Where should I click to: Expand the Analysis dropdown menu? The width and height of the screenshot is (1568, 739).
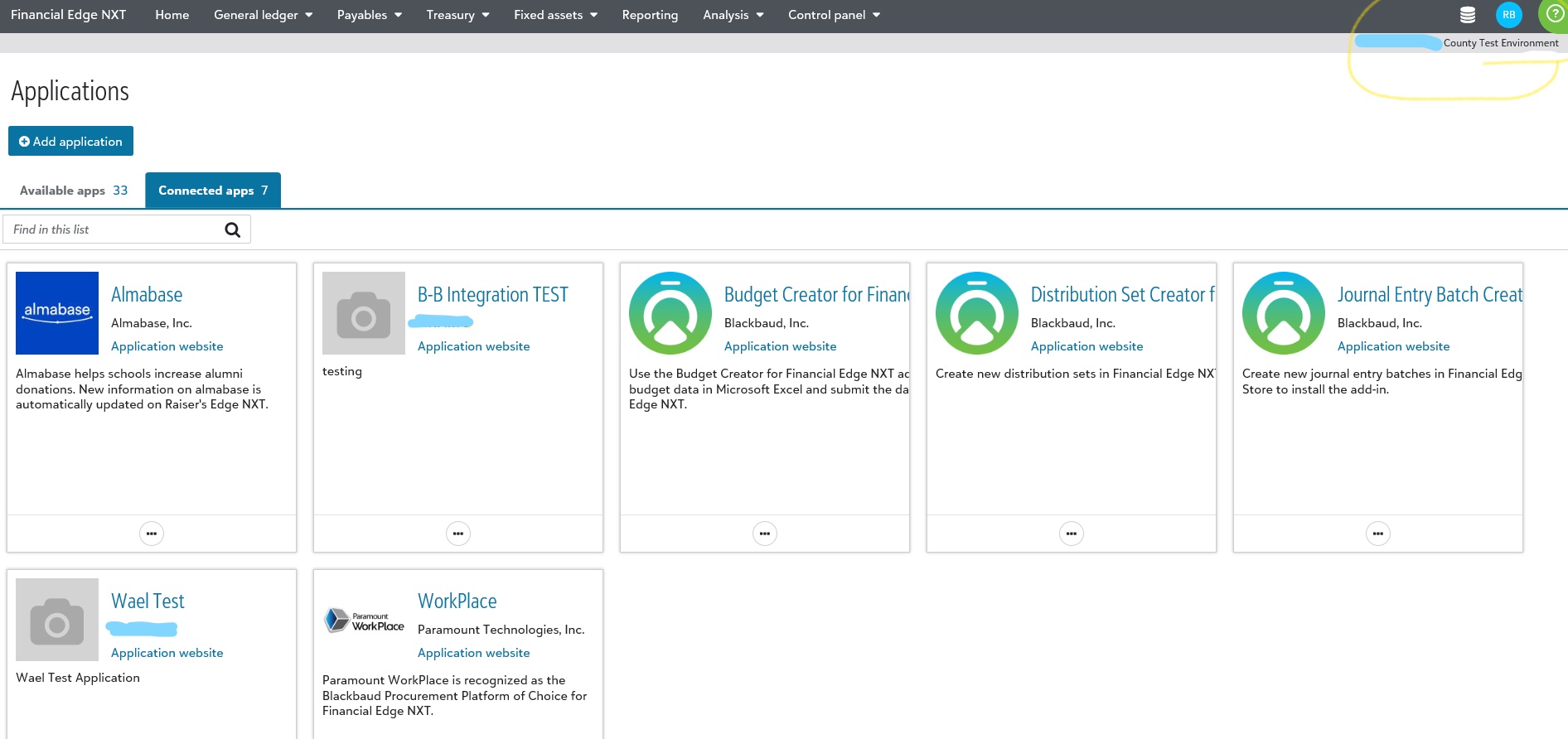coord(733,15)
